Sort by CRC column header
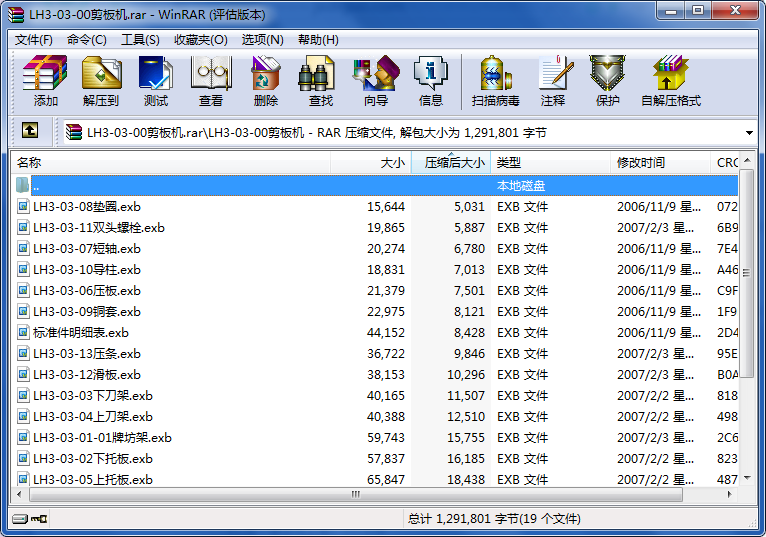766x537 pixels. coord(724,163)
